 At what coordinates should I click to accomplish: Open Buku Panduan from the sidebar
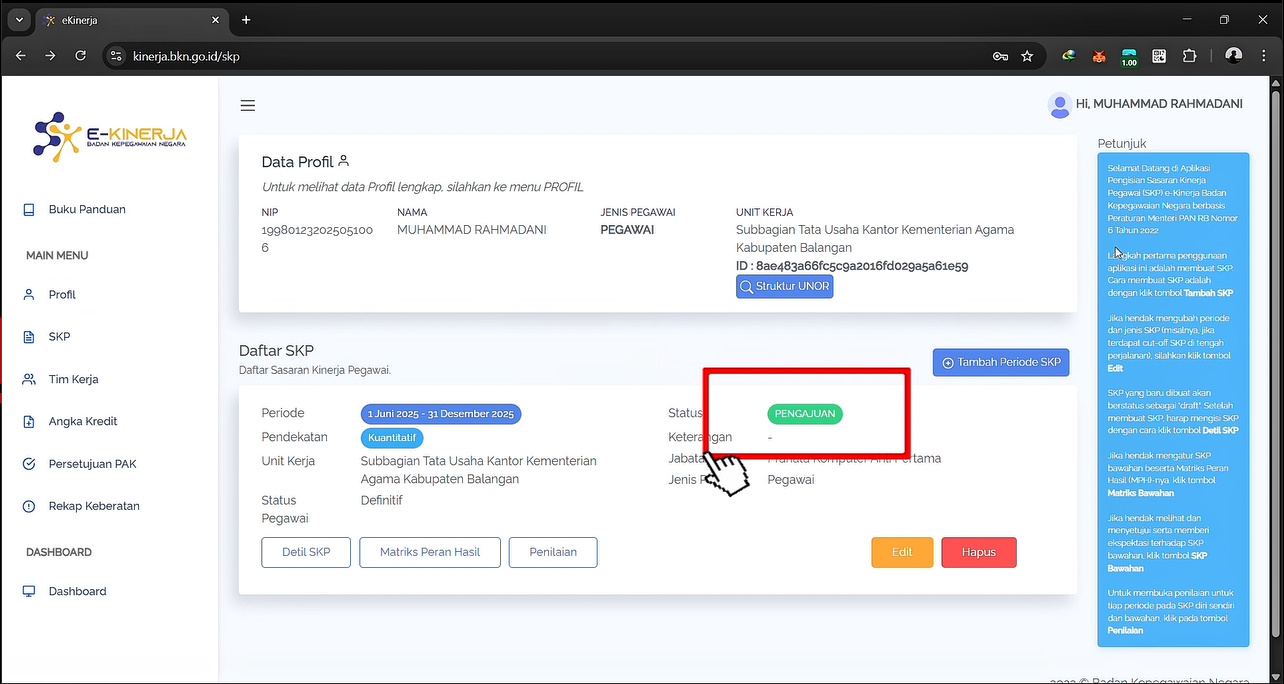(87, 209)
